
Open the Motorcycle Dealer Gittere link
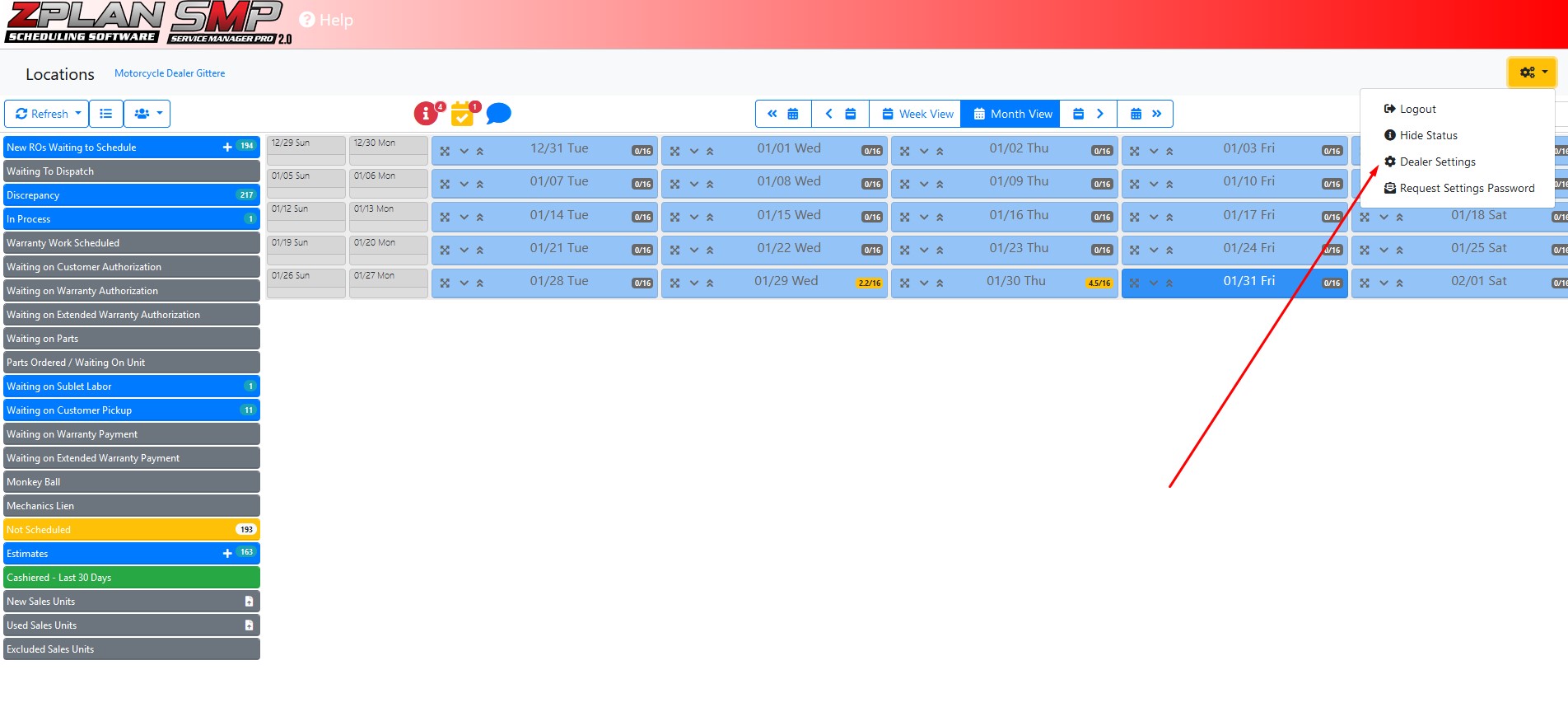pos(170,73)
